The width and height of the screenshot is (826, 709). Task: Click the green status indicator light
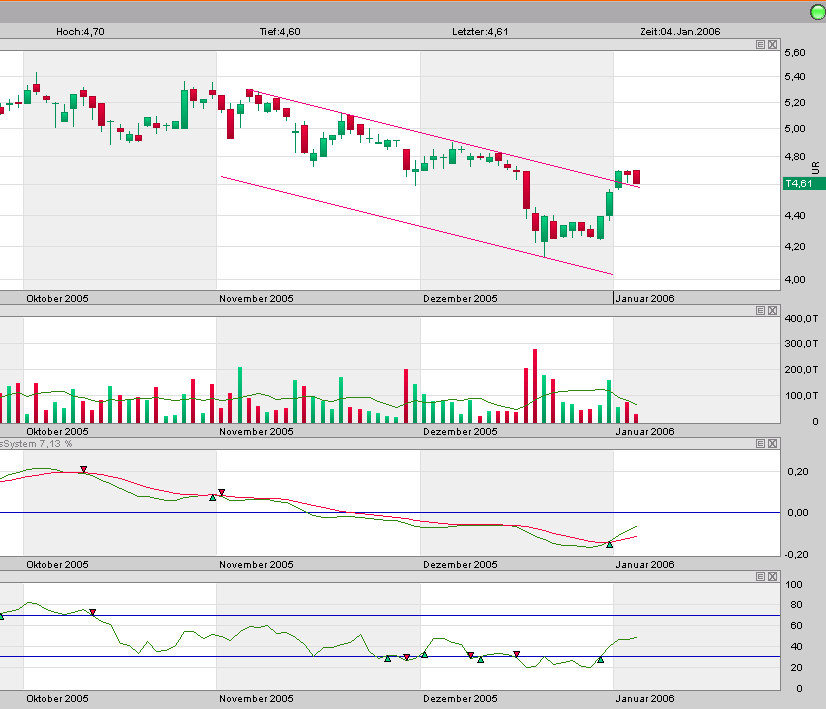point(818,13)
